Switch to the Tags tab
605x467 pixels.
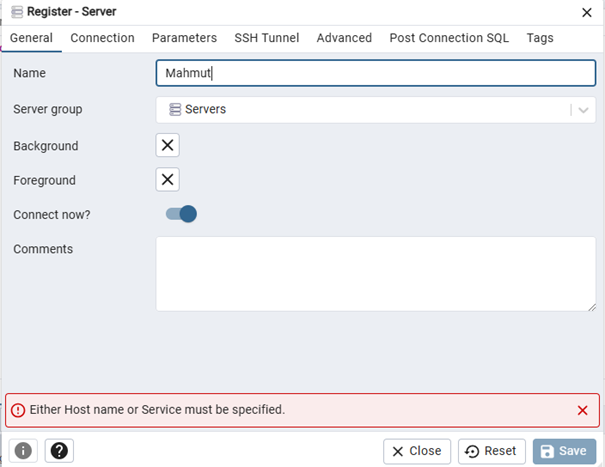540,38
